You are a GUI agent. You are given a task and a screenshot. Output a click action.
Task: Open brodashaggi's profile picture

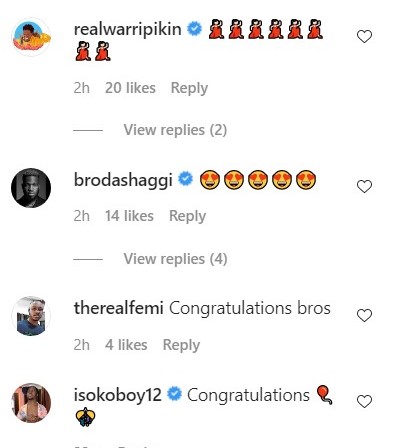[x=31, y=188]
